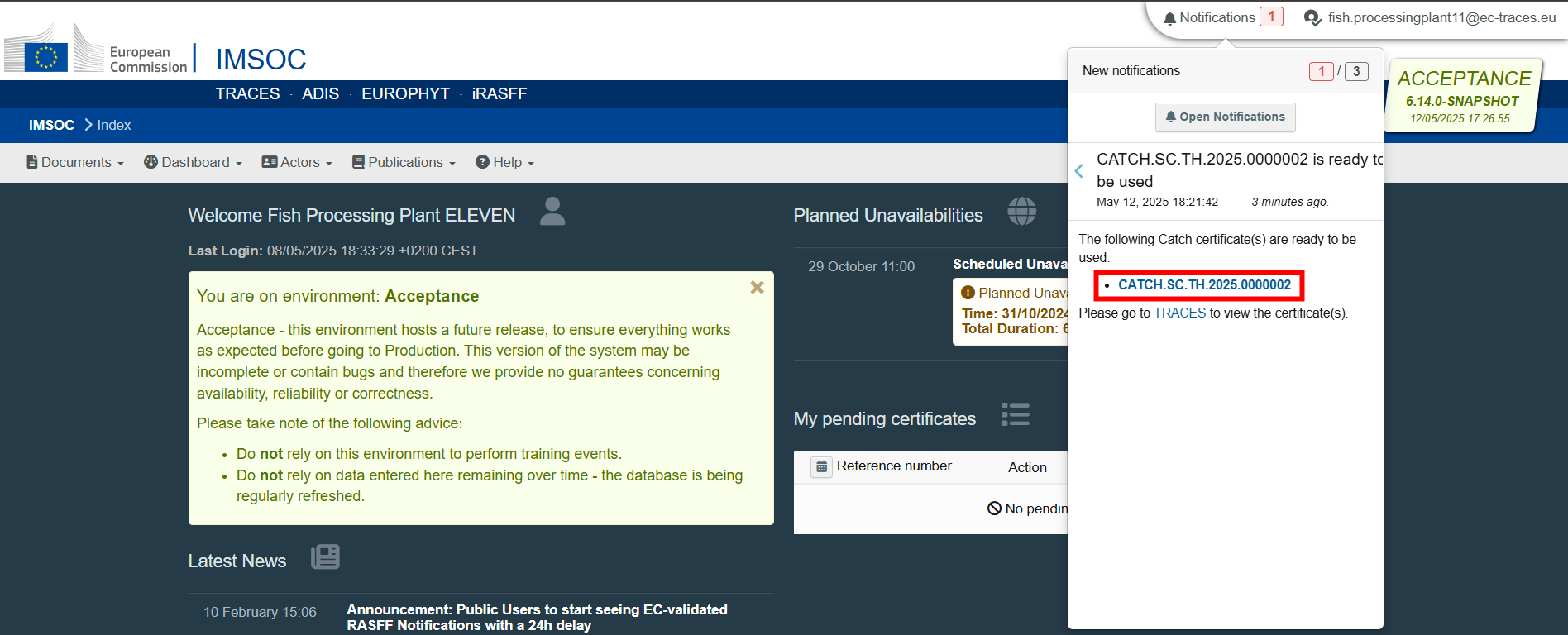Open the RASFF Notifications announcement news item
The height and width of the screenshot is (635, 1568).
tap(537, 618)
